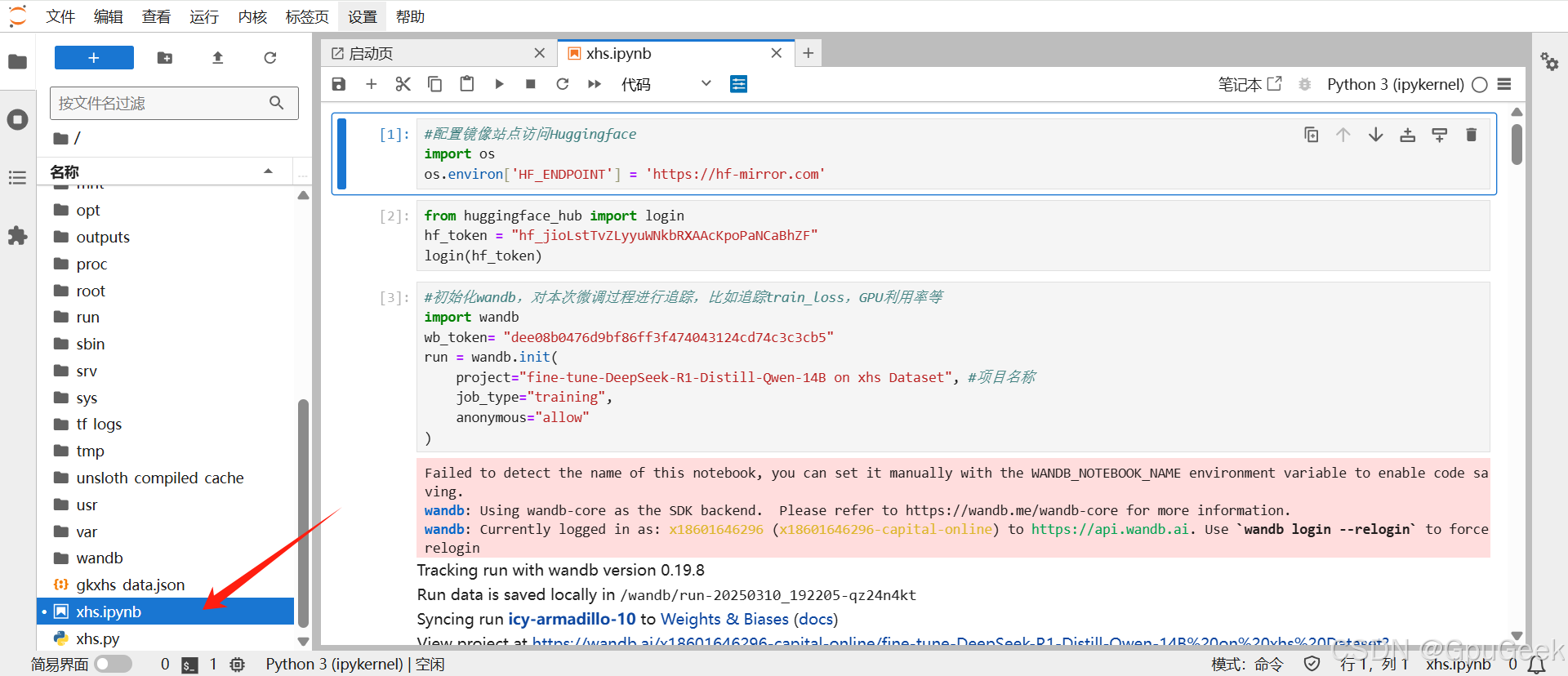Image resolution: width=1568 pixels, height=676 pixels.
Task: Upload files with the upload icon
Action: 217,58
